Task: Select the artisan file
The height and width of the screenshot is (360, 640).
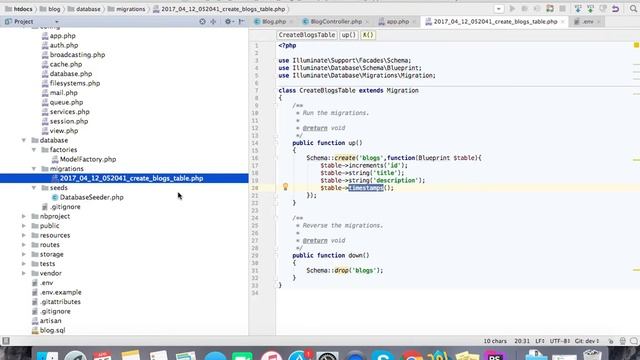Action: (46, 321)
